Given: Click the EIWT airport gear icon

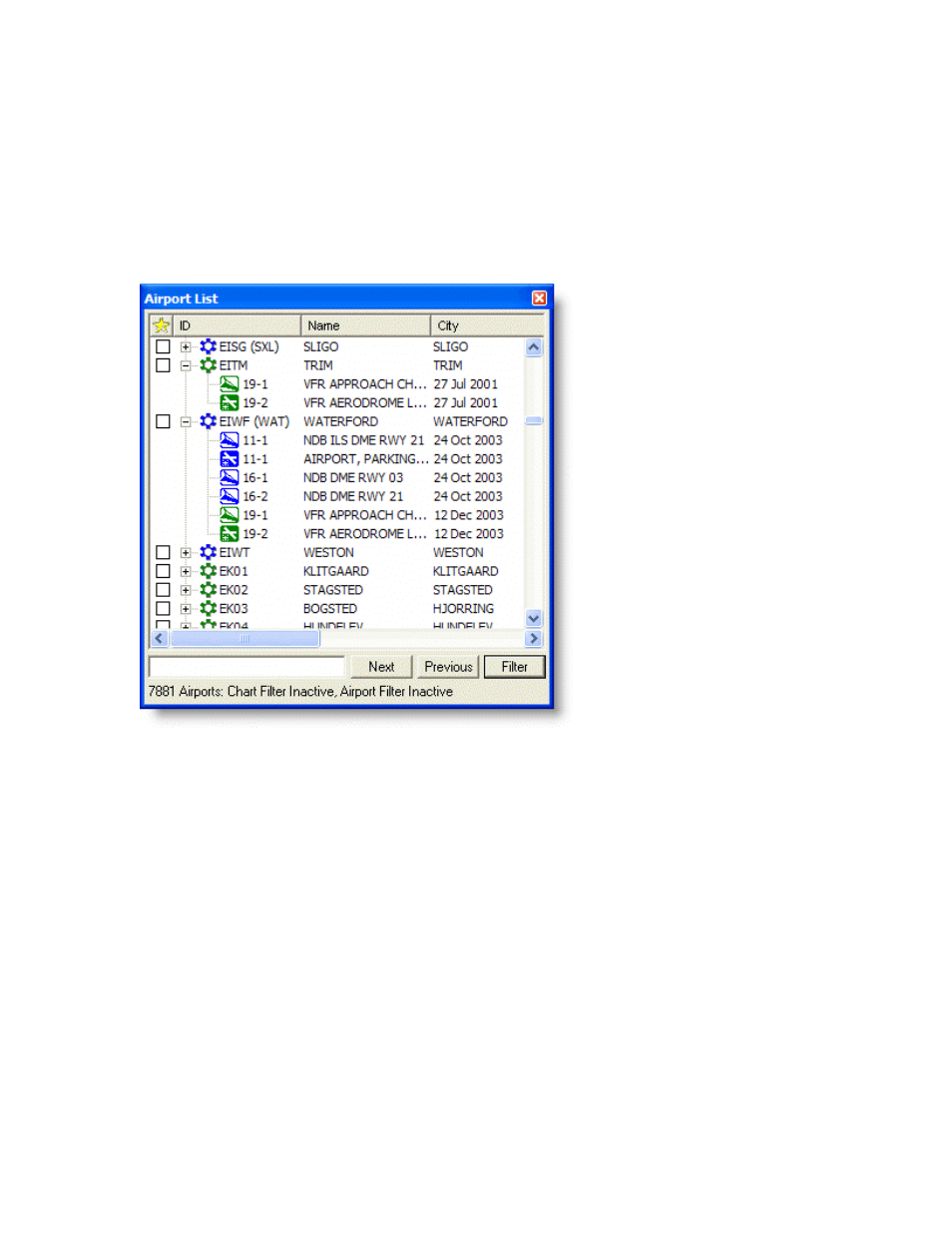Looking at the screenshot, I should [x=208, y=552].
